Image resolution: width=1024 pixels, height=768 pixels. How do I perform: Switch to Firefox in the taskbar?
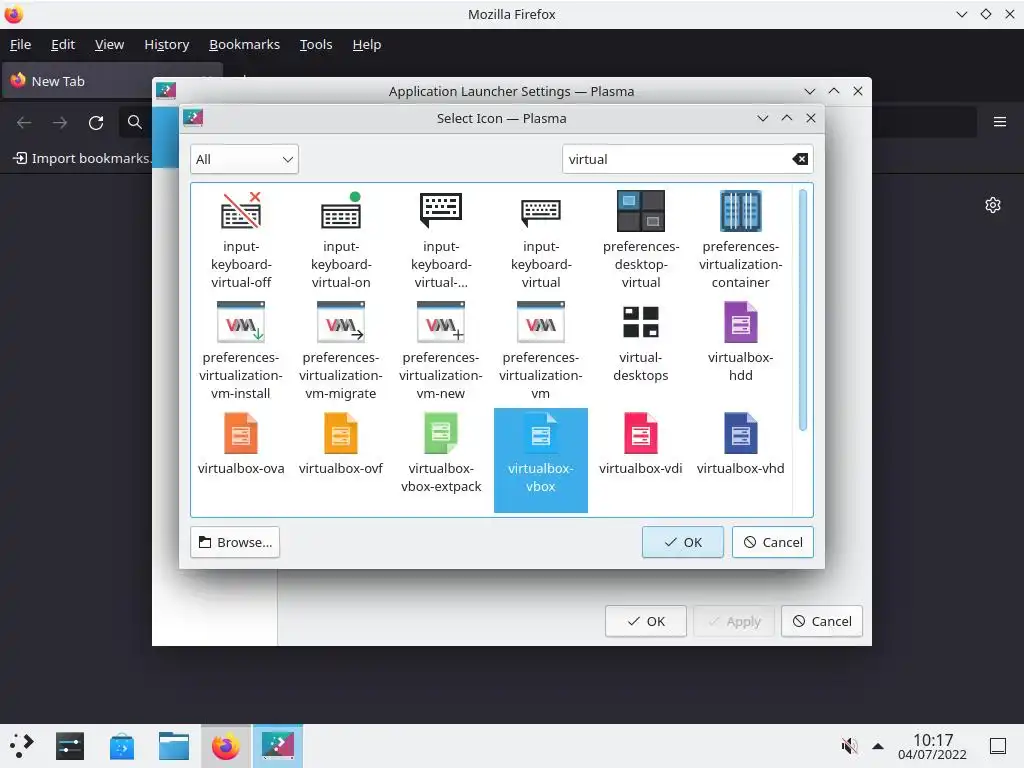tap(226, 746)
